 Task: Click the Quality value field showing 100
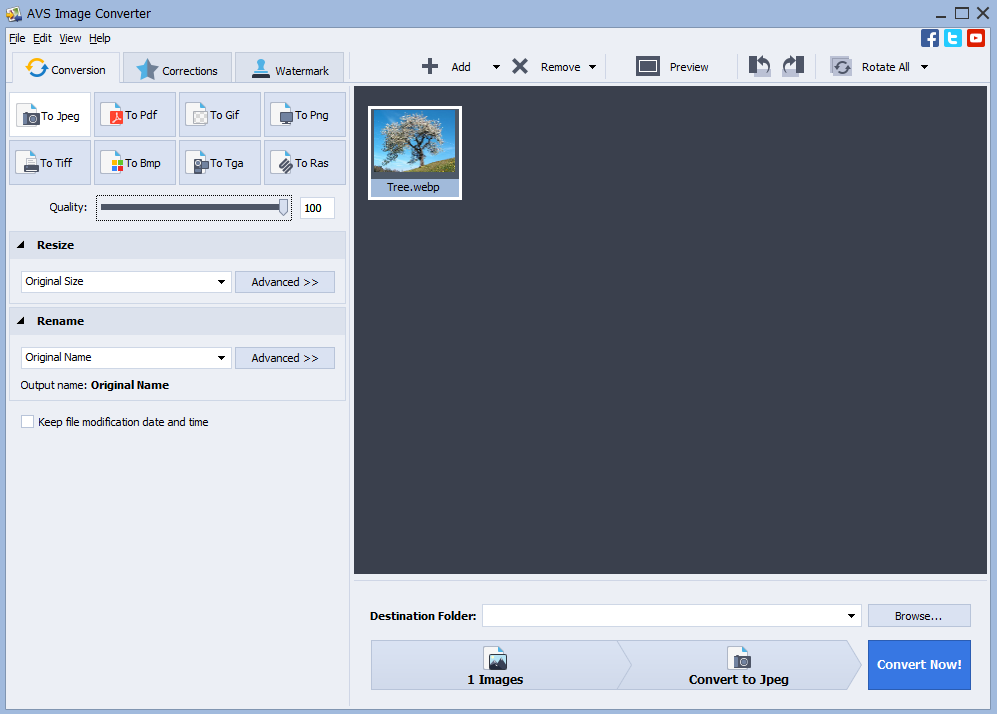(x=317, y=208)
